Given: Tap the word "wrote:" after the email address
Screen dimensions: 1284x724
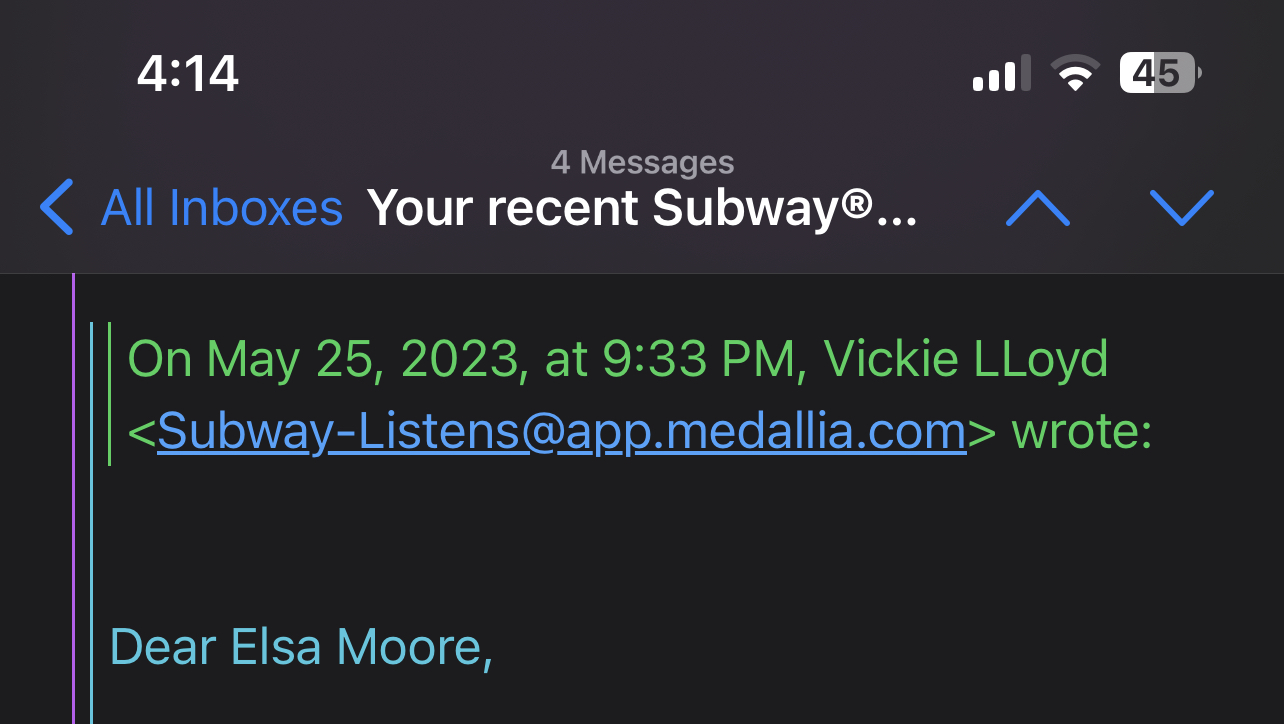Looking at the screenshot, I should coord(1082,431).
